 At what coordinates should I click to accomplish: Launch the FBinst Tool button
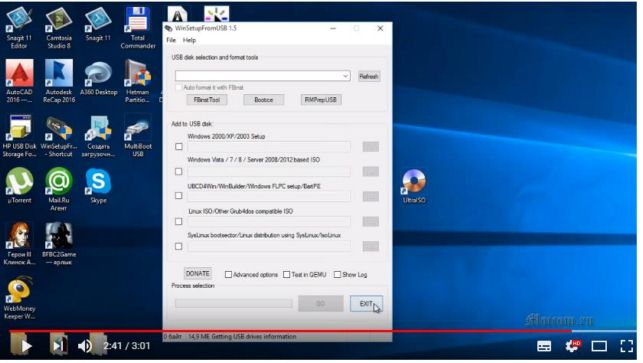pyautogui.click(x=207, y=100)
